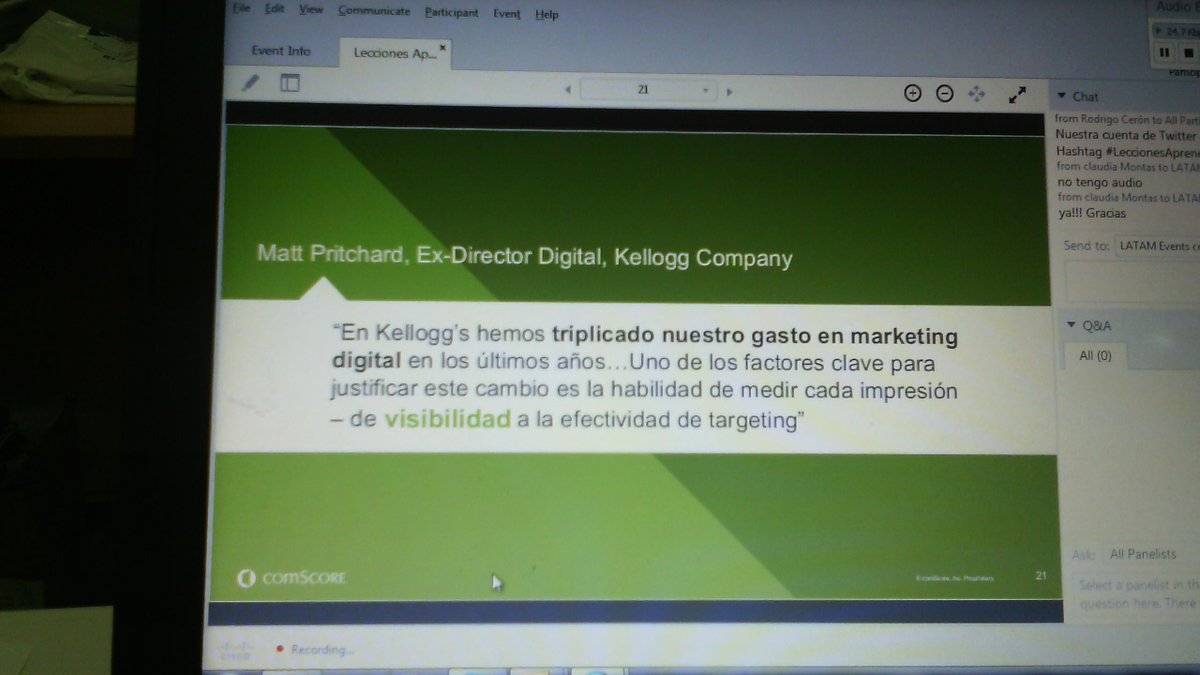The width and height of the screenshot is (1200, 675).
Task: Go to previous slide arrow
Action: (568, 90)
